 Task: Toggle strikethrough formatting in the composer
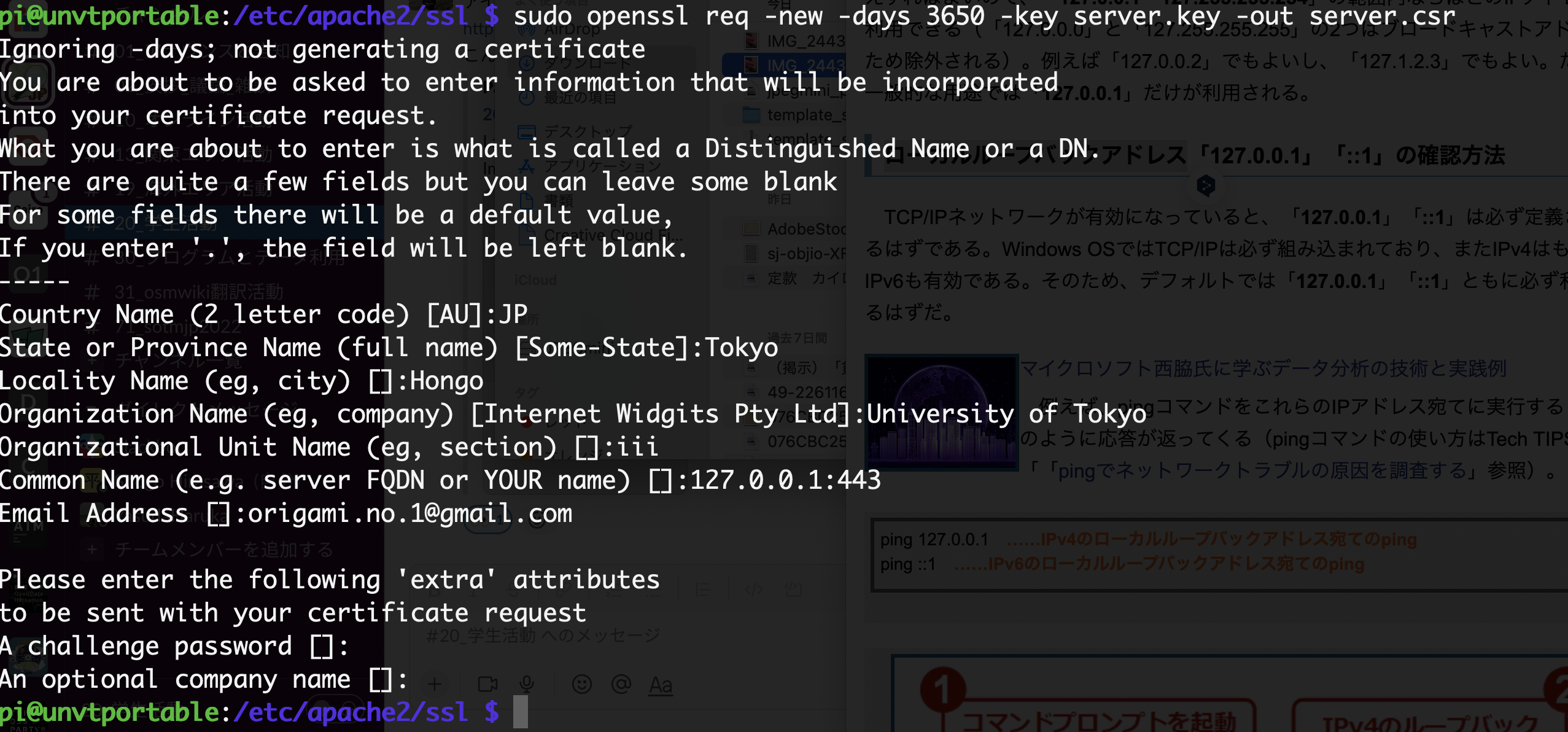tap(514, 591)
